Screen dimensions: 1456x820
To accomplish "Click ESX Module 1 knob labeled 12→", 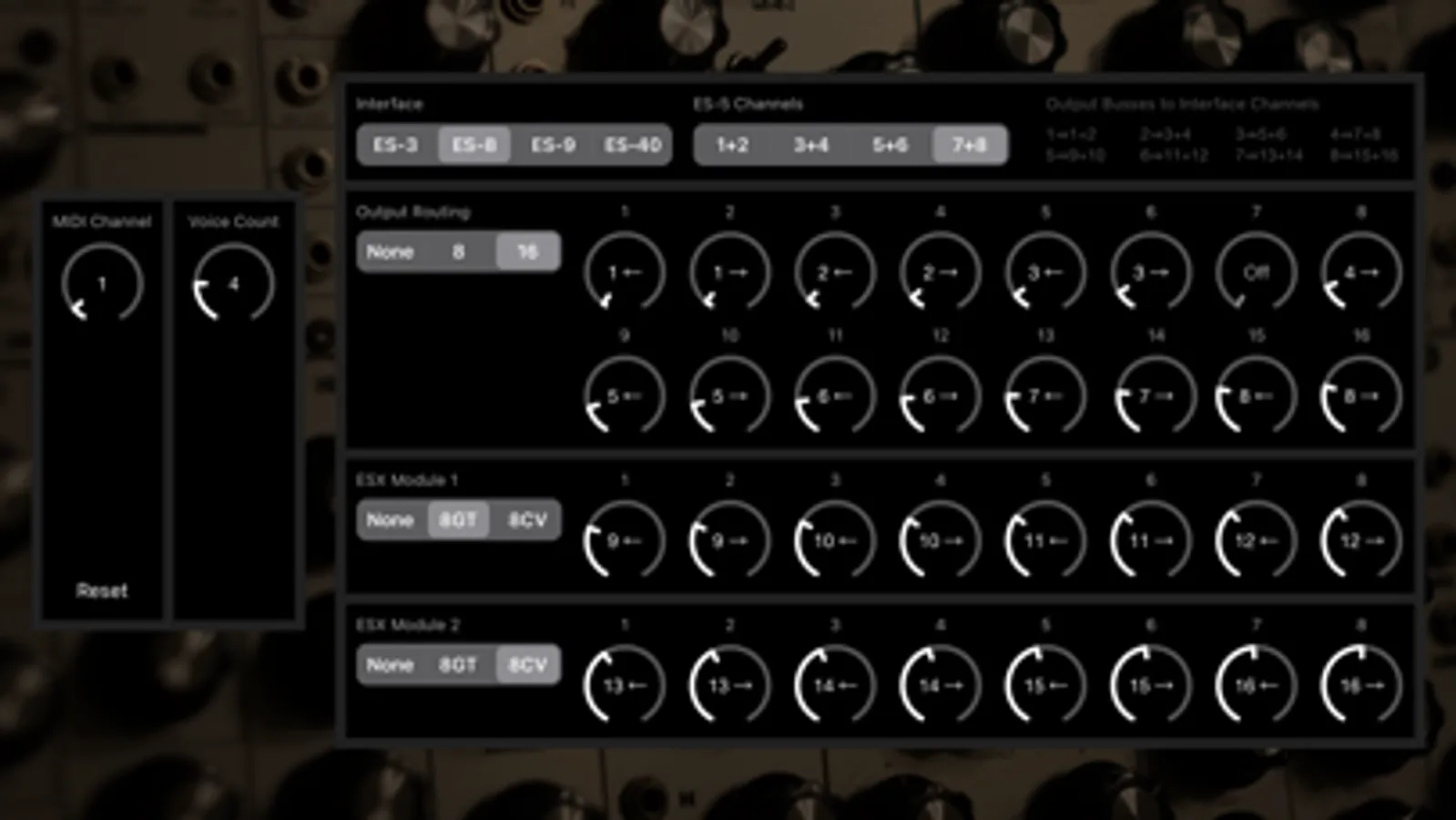I will point(1361,540).
